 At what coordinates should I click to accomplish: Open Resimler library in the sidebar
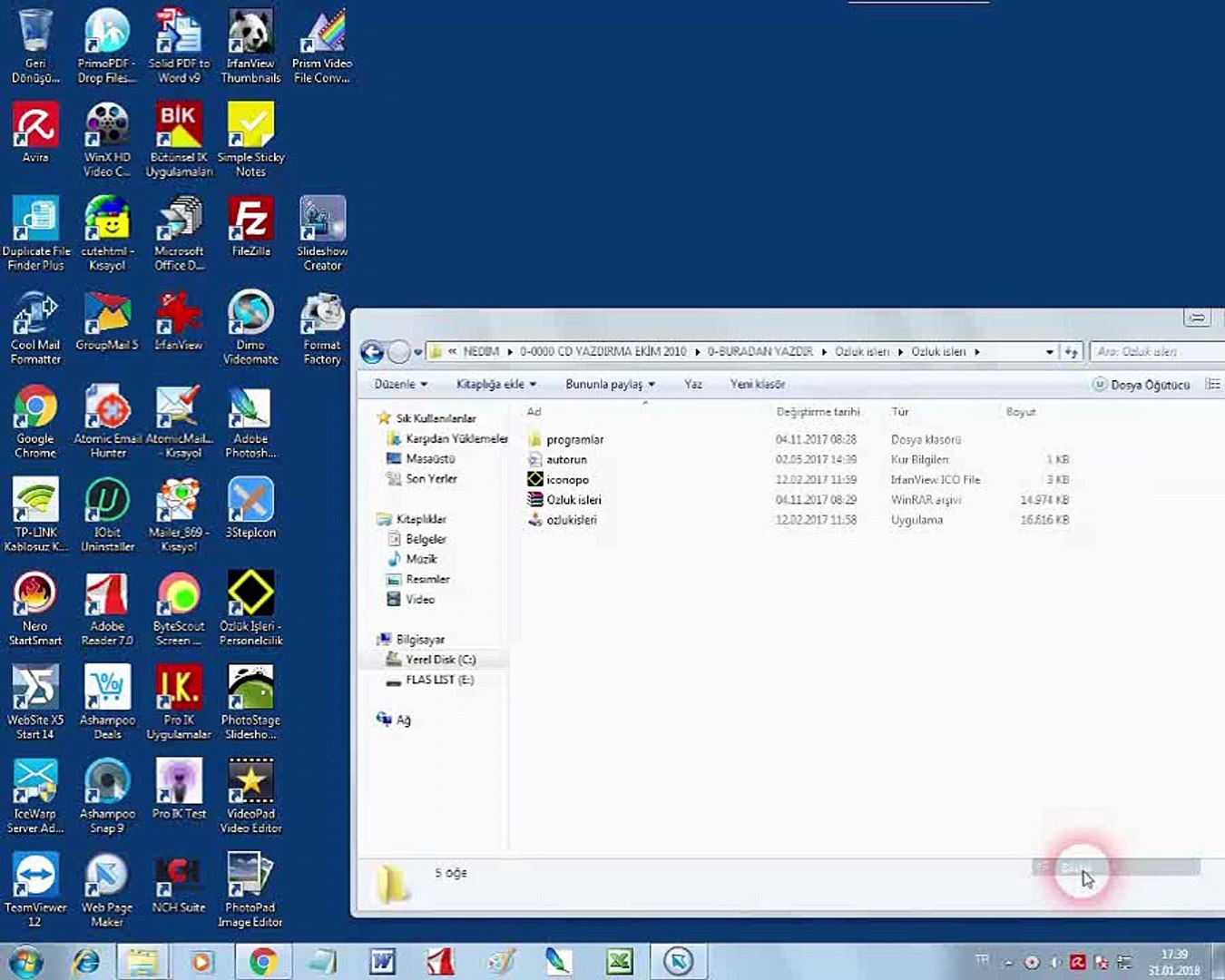418,579
